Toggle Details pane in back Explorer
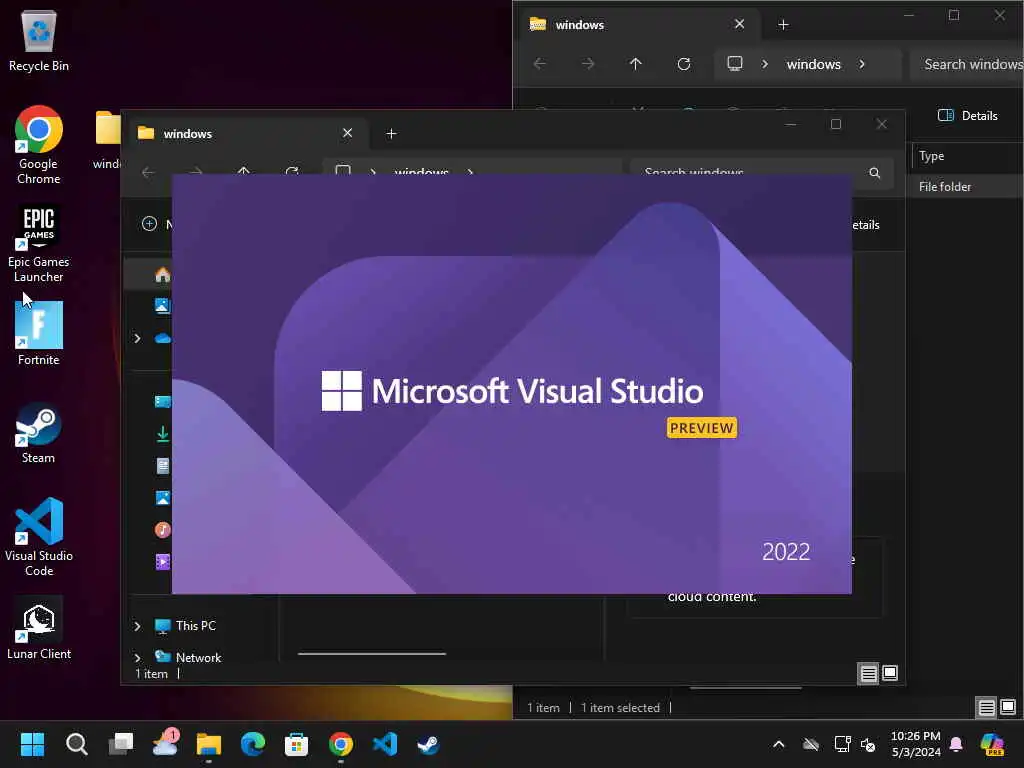The height and width of the screenshot is (768, 1024). [967, 116]
